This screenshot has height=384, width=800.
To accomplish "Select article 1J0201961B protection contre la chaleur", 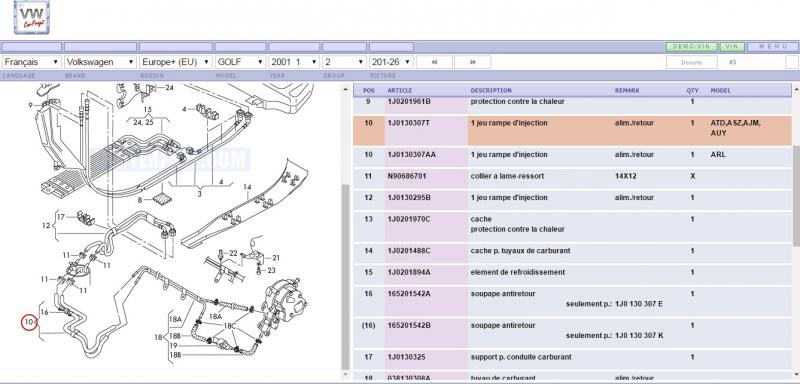I will point(572,105).
